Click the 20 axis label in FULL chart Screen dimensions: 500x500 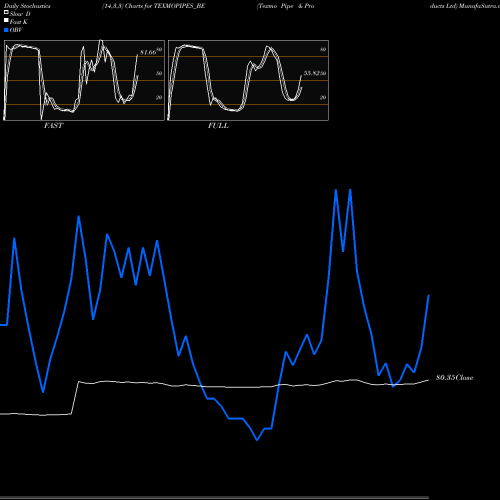pyautogui.click(x=323, y=97)
